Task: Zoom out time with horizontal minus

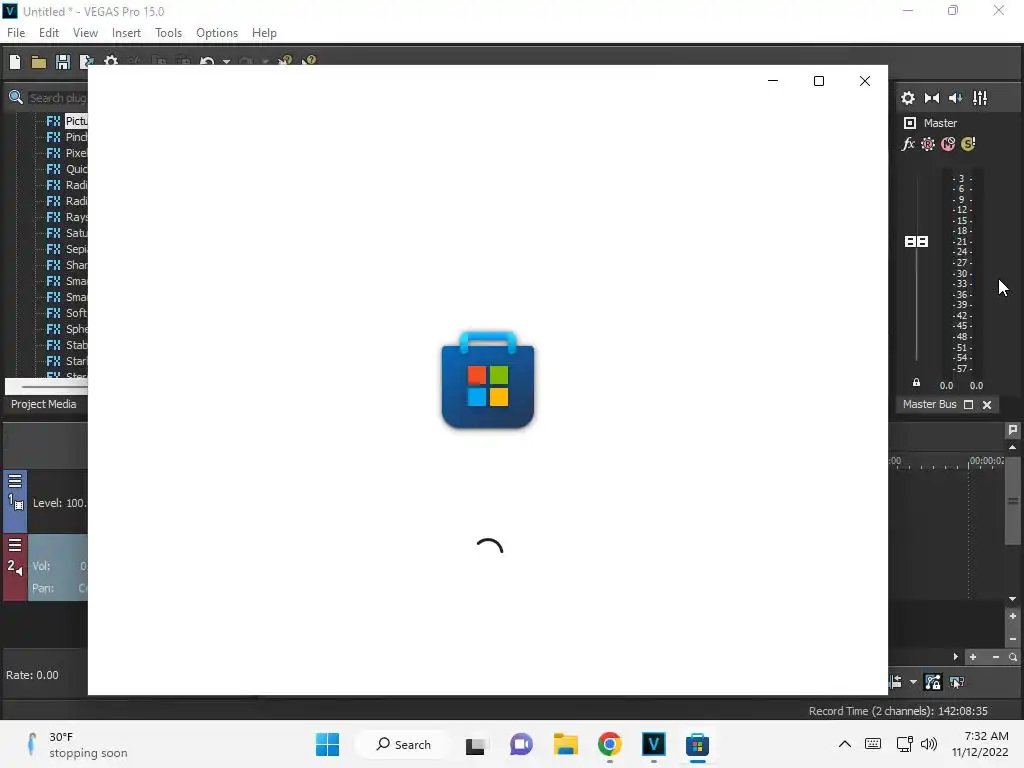Action: pyautogui.click(x=995, y=657)
